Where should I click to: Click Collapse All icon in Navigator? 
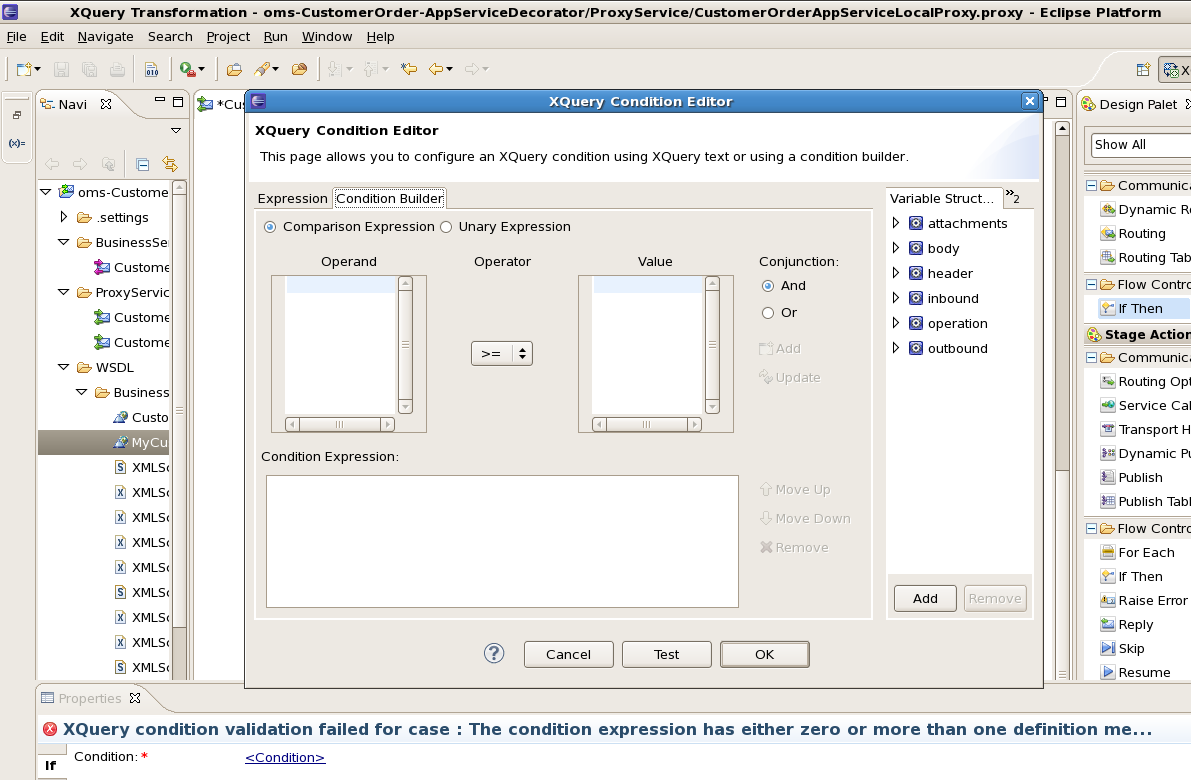click(142, 164)
